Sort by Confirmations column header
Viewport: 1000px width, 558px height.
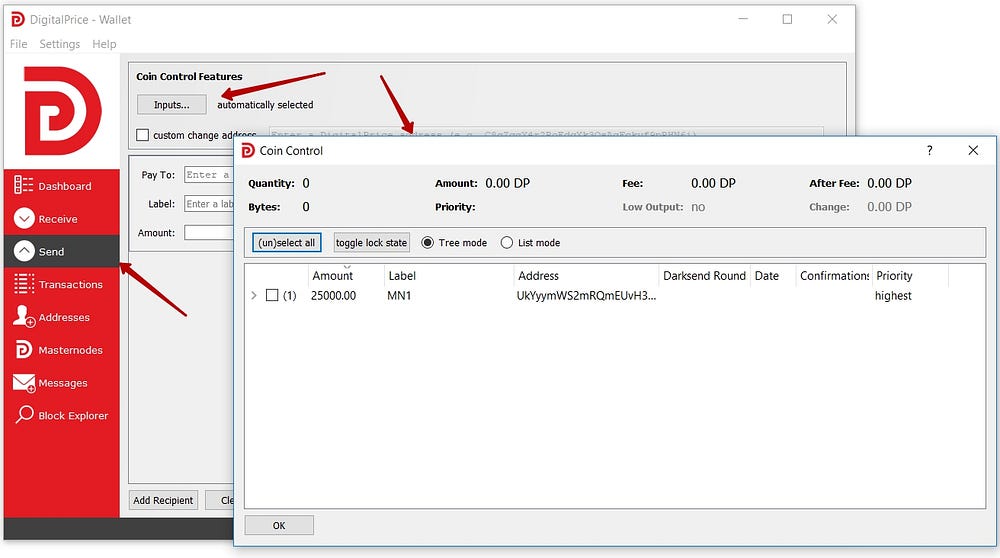834,275
